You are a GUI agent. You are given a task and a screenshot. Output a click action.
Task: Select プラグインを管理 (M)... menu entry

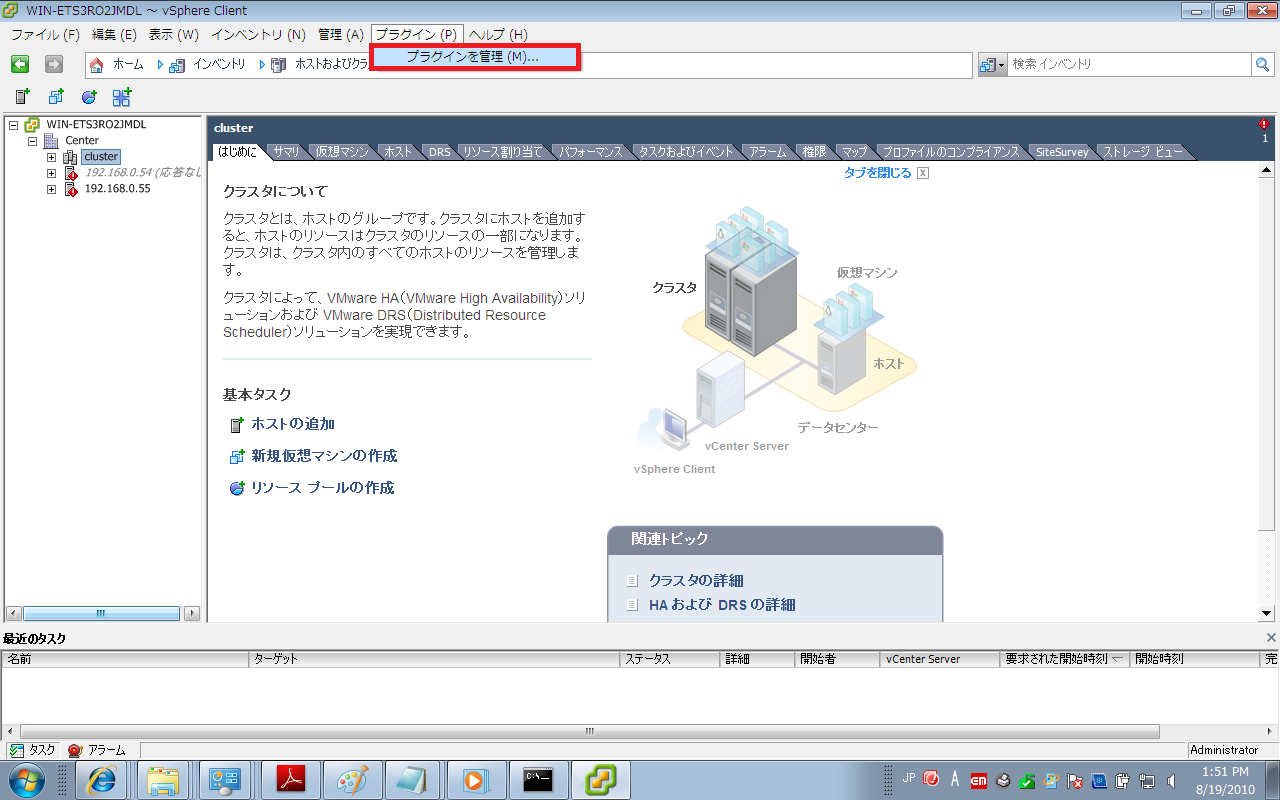(x=473, y=57)
